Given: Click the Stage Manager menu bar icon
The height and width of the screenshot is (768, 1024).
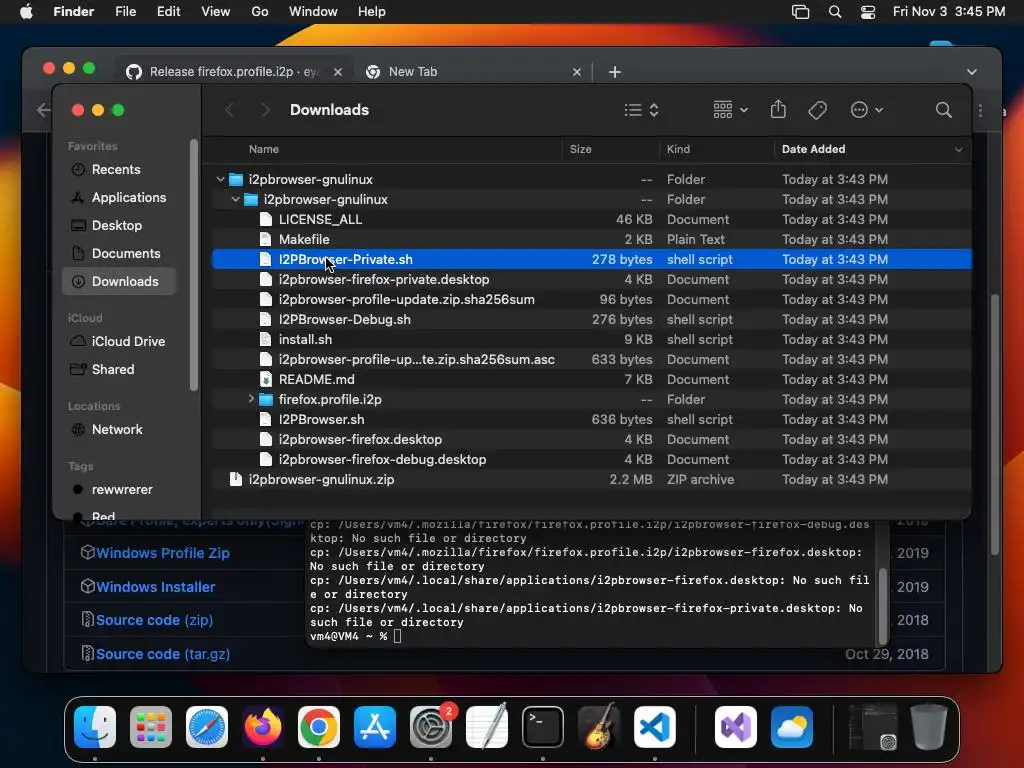Looking at the screenshot, I should [801, 12].
